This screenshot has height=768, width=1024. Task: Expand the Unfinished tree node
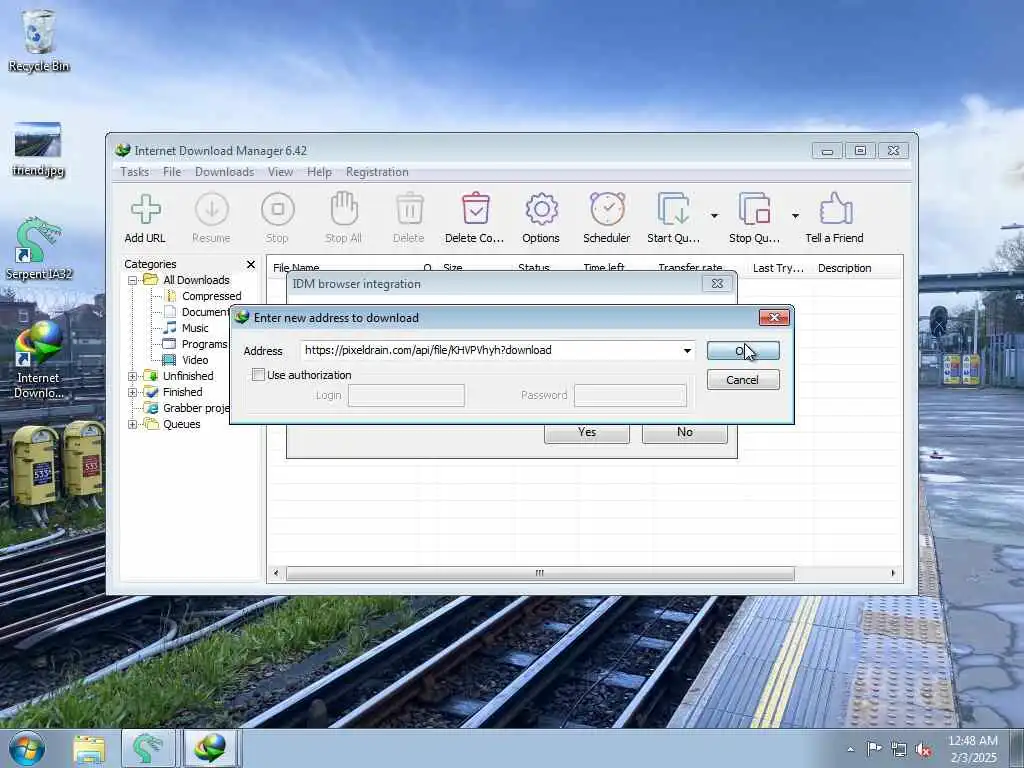pyautogui.click(x=133, y=376)
